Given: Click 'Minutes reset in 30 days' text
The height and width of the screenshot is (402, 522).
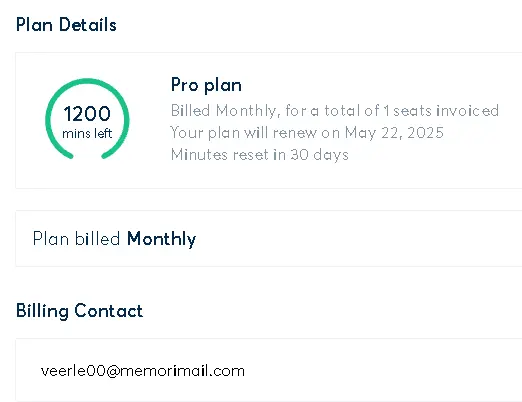Looking at the screenshot, I should pyautogui.click(x=260, y=155).
